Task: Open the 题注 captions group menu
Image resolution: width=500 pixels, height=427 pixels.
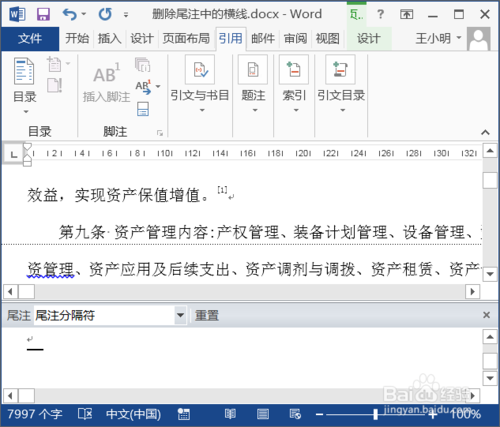Action: tap(253, 84)
